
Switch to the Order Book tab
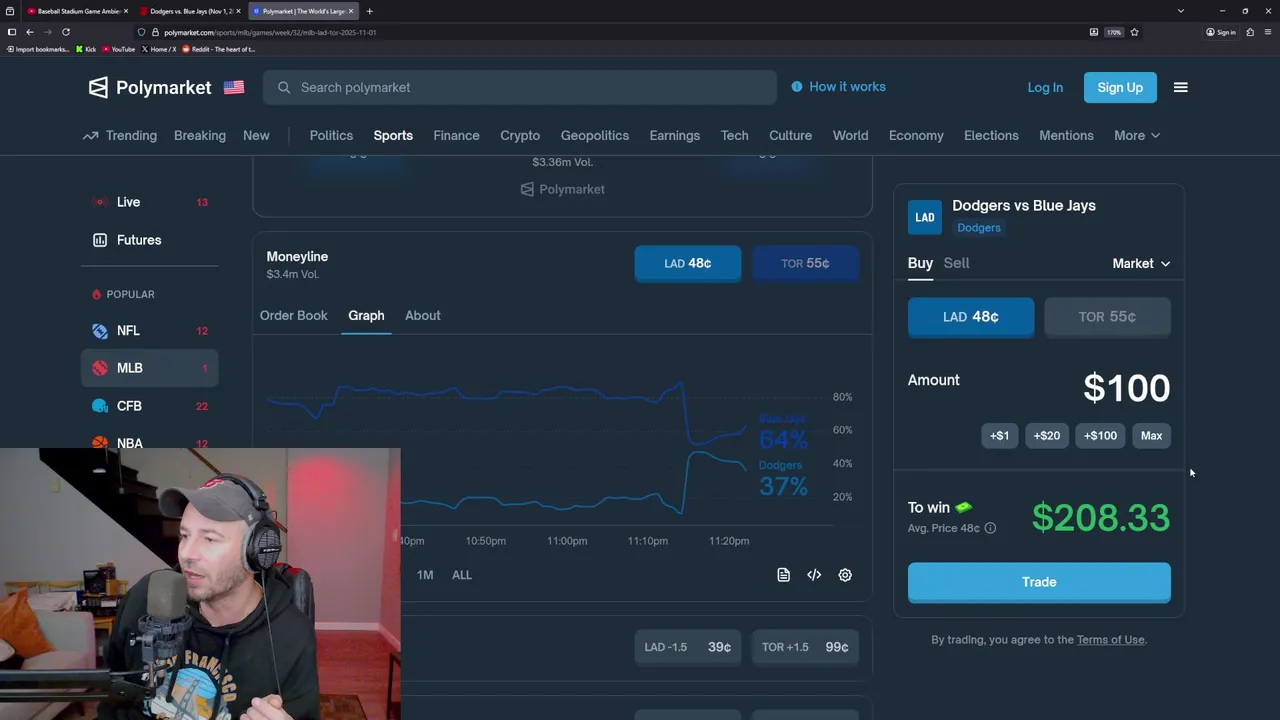coord(294,315)
